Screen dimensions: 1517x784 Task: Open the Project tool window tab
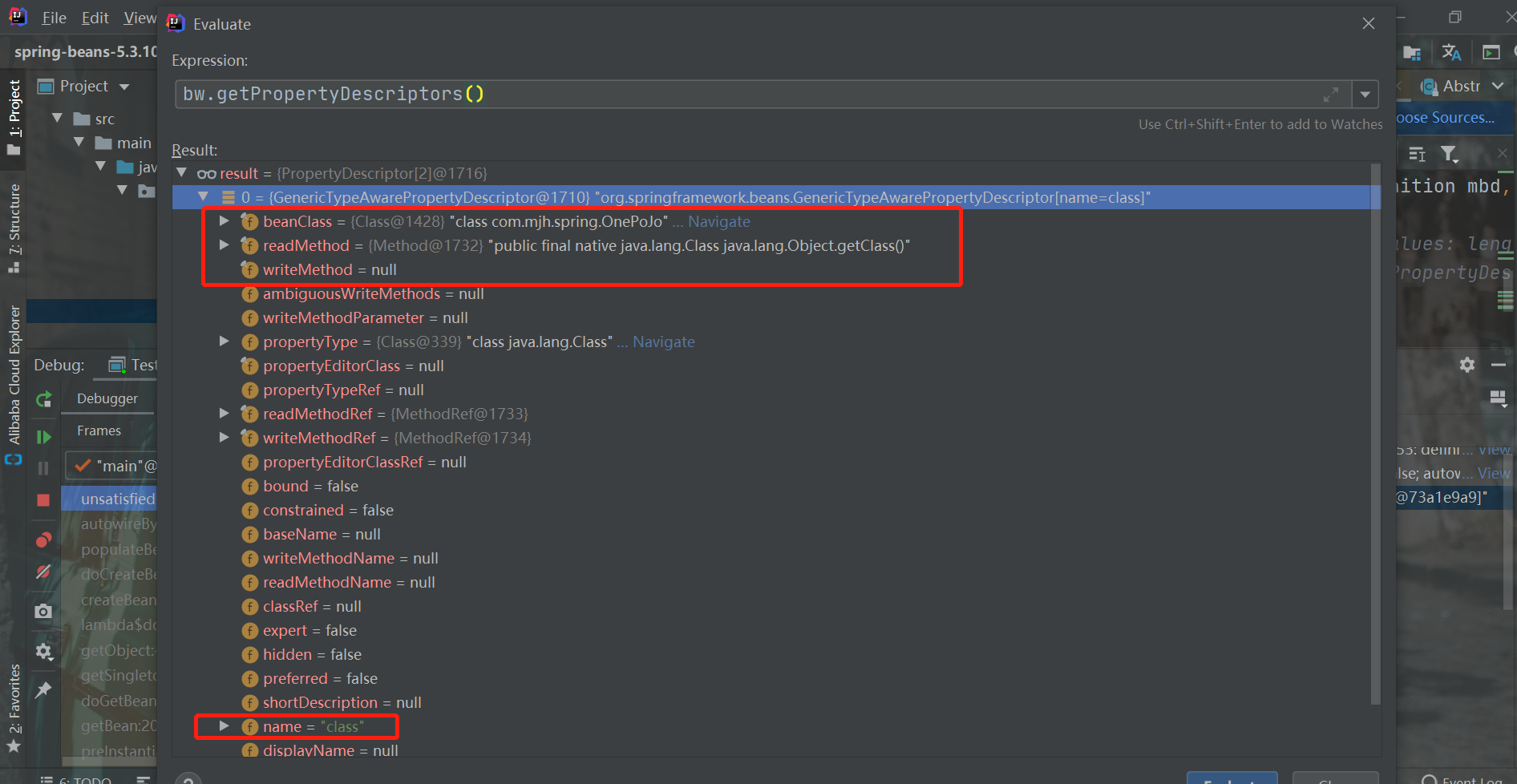pyautogui.click(x=14, y=118)
